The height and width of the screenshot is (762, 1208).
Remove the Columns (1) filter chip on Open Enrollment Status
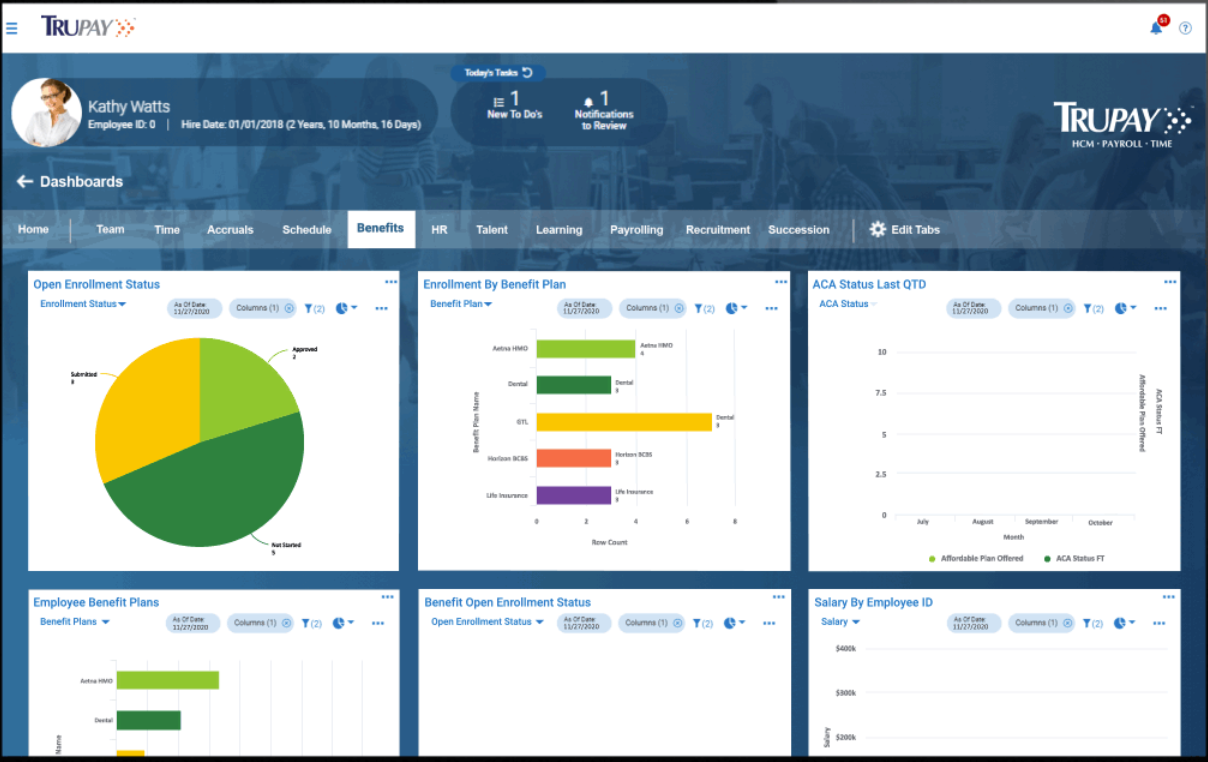click(x=288, y=308)
